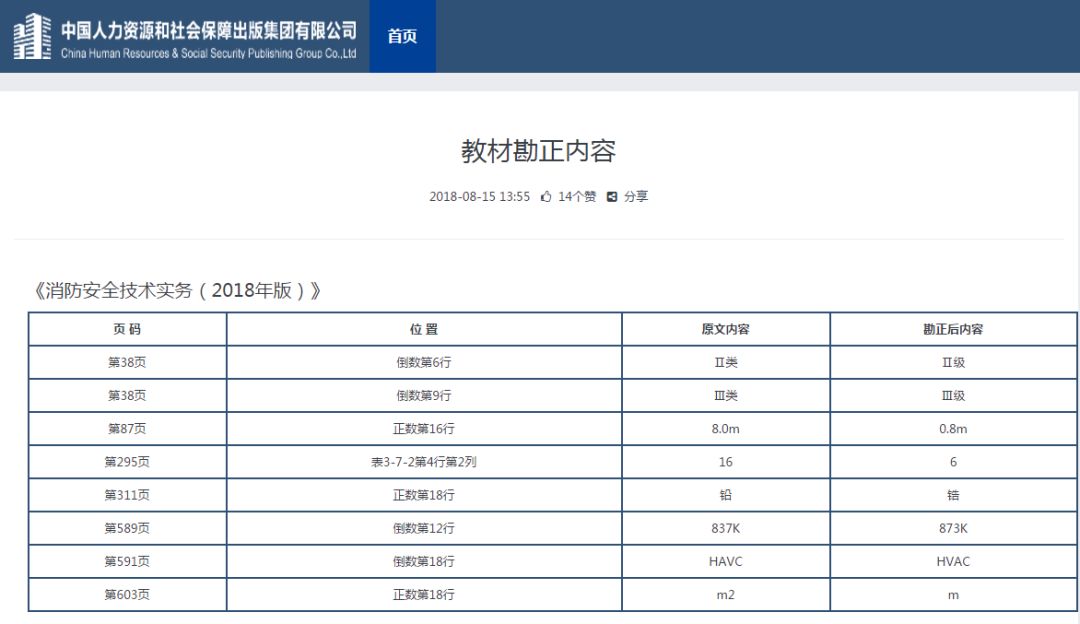This screenshot has width=1080, height=624.
Task: Click the m2 original content cell
Action: pyautogui.click(x=726, y=594)
